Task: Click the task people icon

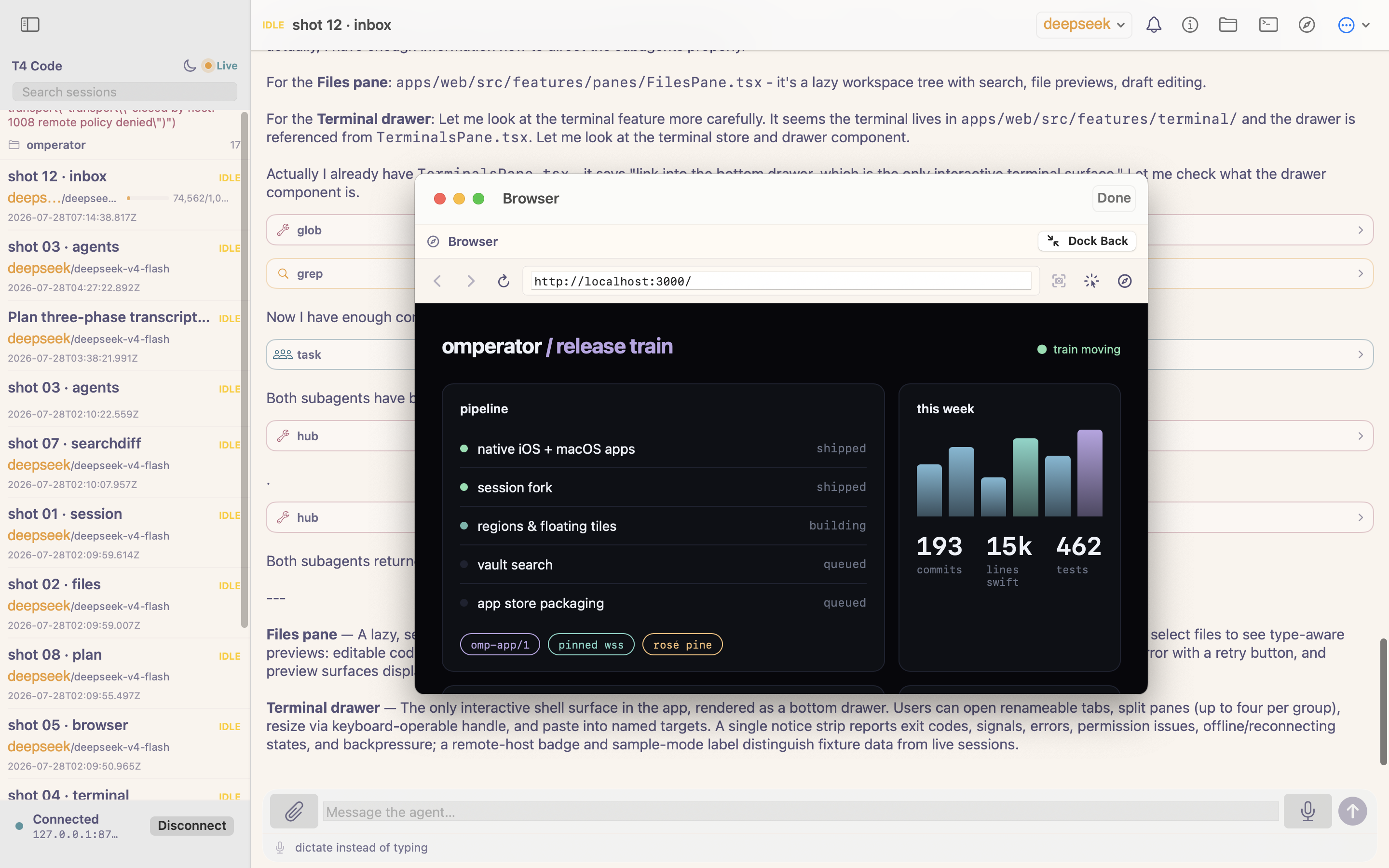Action: 283,355
